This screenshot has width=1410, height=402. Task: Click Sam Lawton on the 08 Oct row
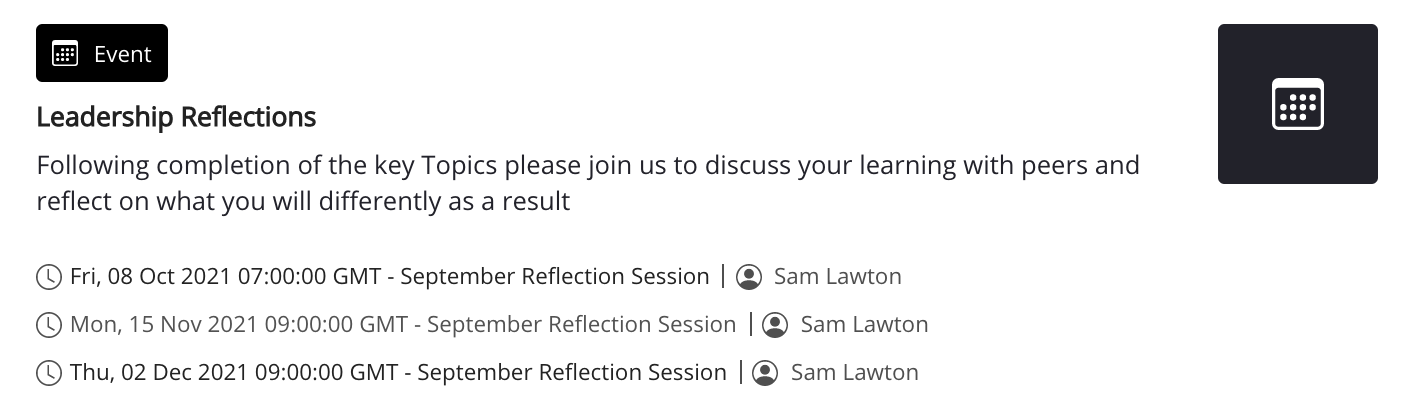(x=837, y=276)
